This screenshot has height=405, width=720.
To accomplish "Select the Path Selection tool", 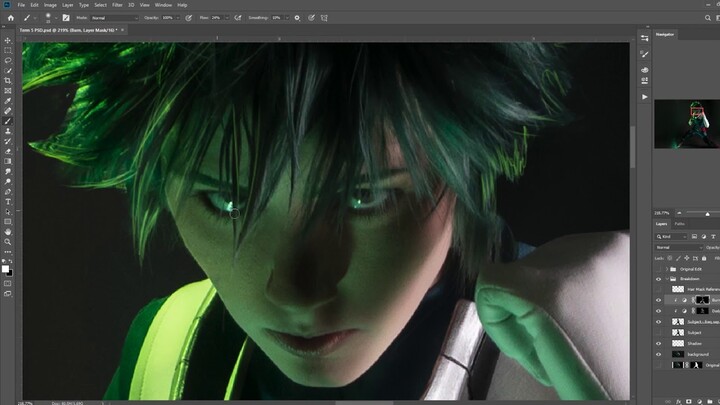I will [8, 212].
